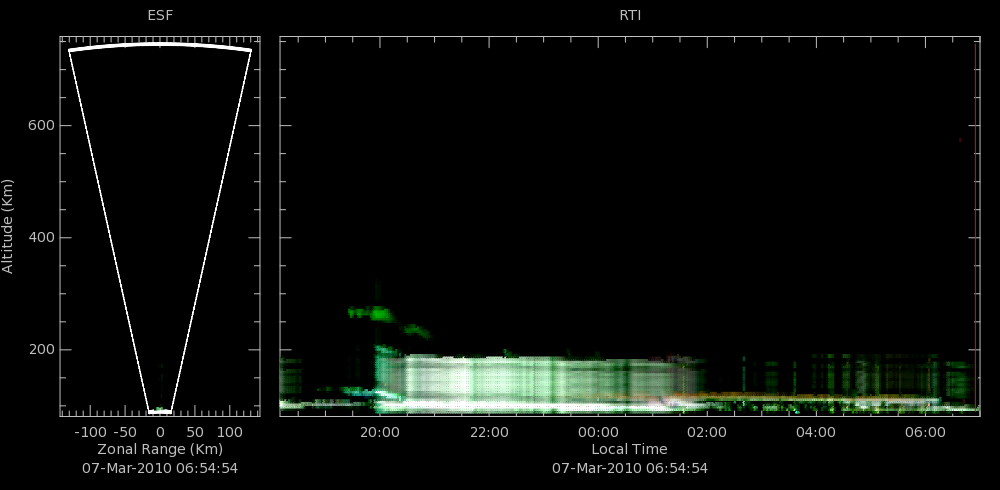This screenshot has width=1000, height=490.
Task: Click the ESF plot title
Action: [x=160, y=15]
